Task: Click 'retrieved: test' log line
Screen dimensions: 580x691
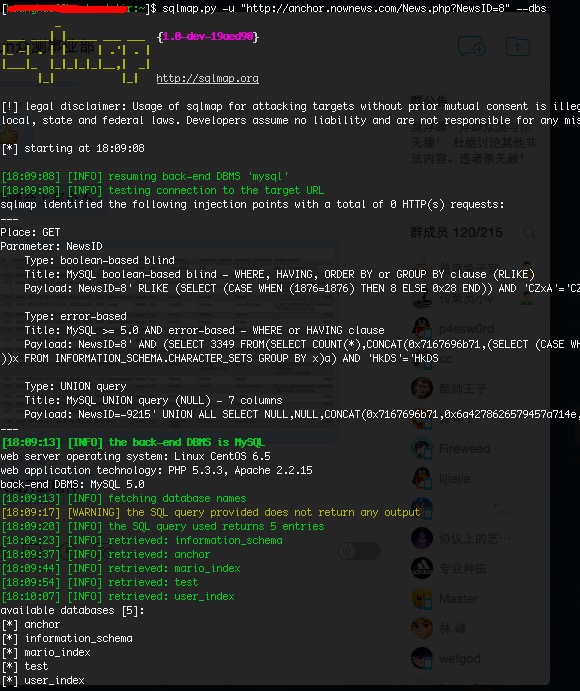Action: tap(100, 583)
